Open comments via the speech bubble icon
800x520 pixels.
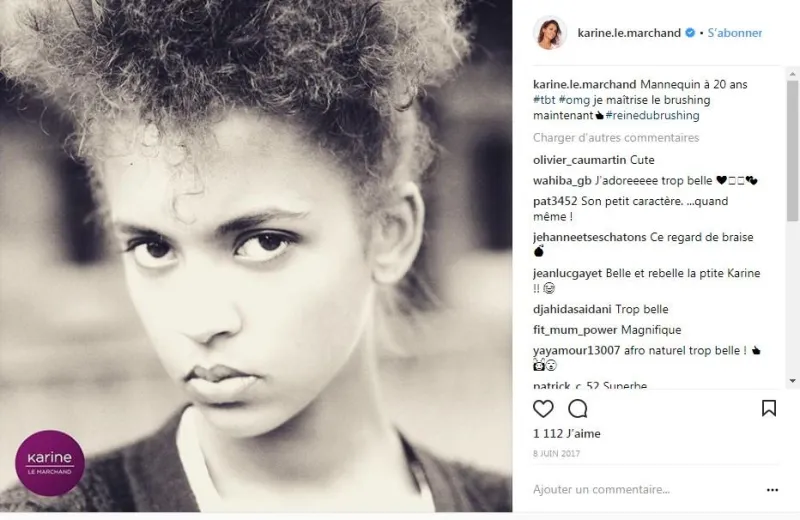click(578, 409)
